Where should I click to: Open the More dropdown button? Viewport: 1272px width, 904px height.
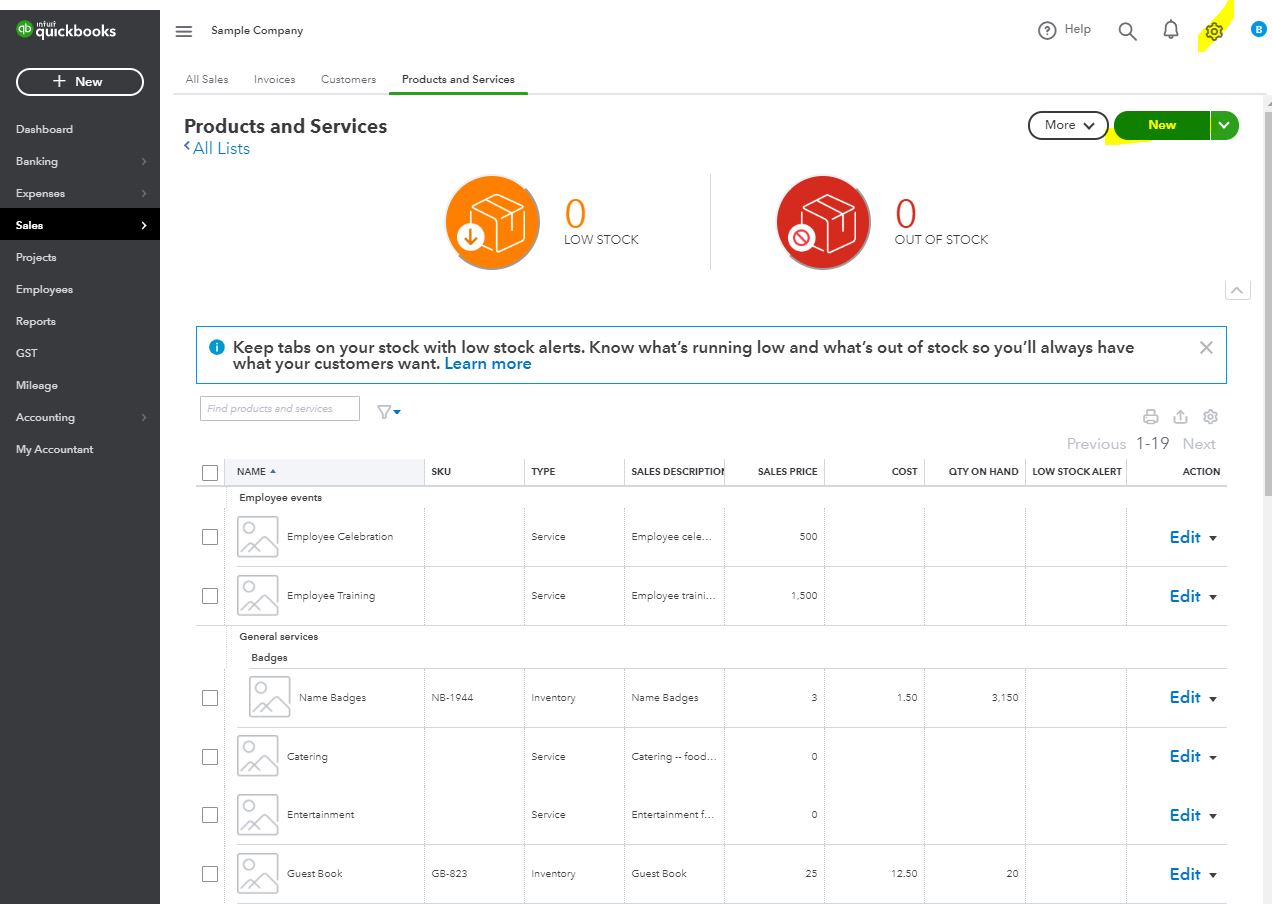click(1068, 125)
